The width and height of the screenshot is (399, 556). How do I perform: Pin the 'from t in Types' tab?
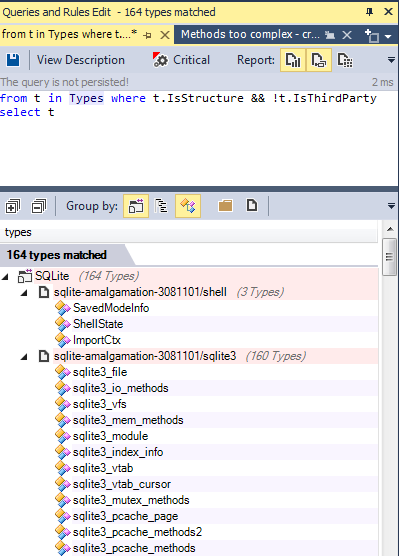coord(147,35)
